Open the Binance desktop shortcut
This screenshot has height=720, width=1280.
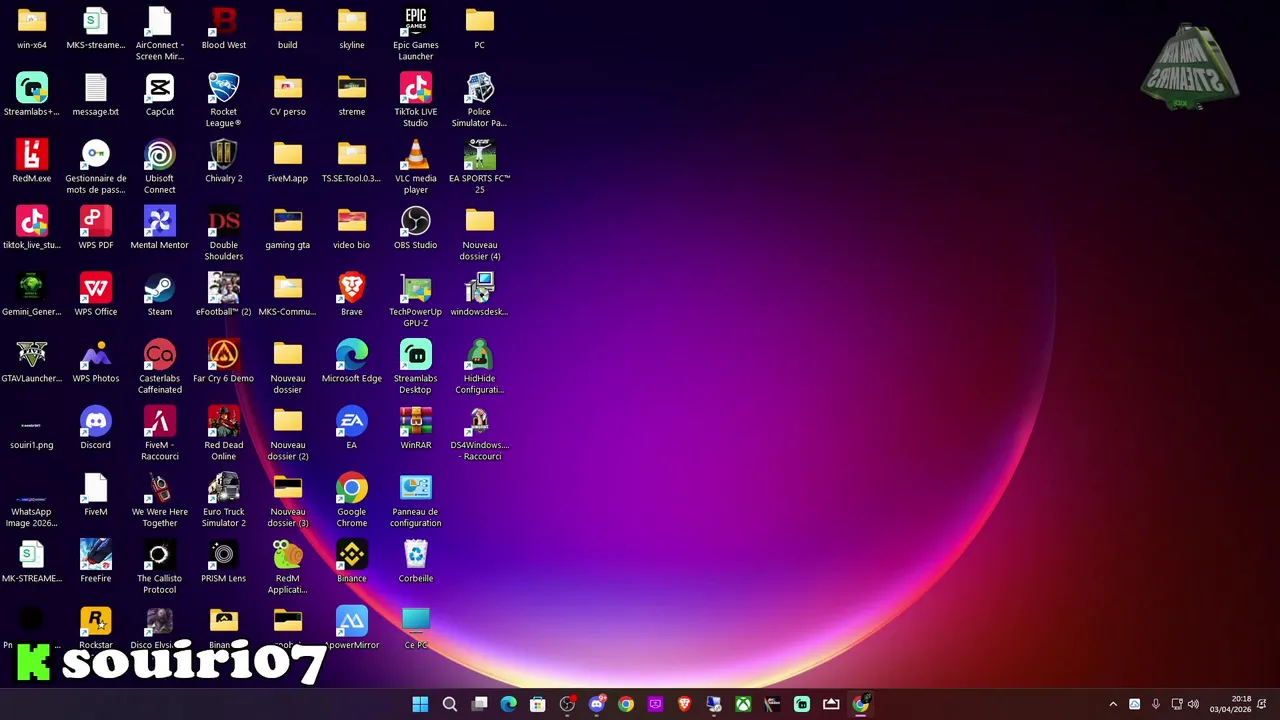click(352, 562)
